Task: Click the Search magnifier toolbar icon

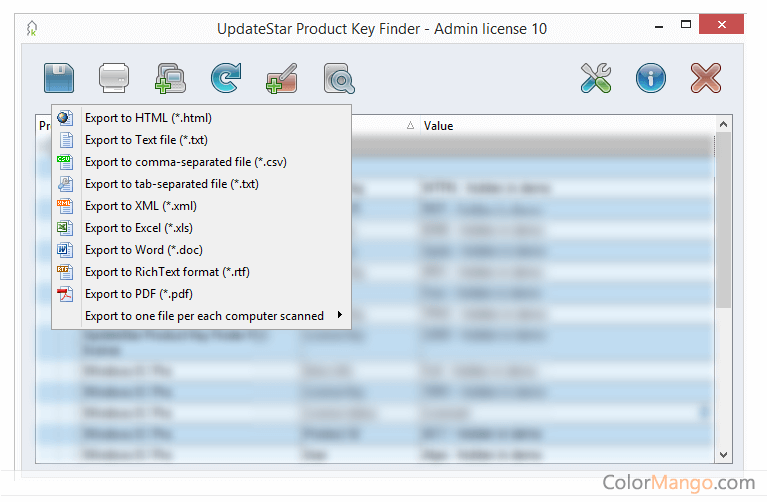Action: click(338, 78)
